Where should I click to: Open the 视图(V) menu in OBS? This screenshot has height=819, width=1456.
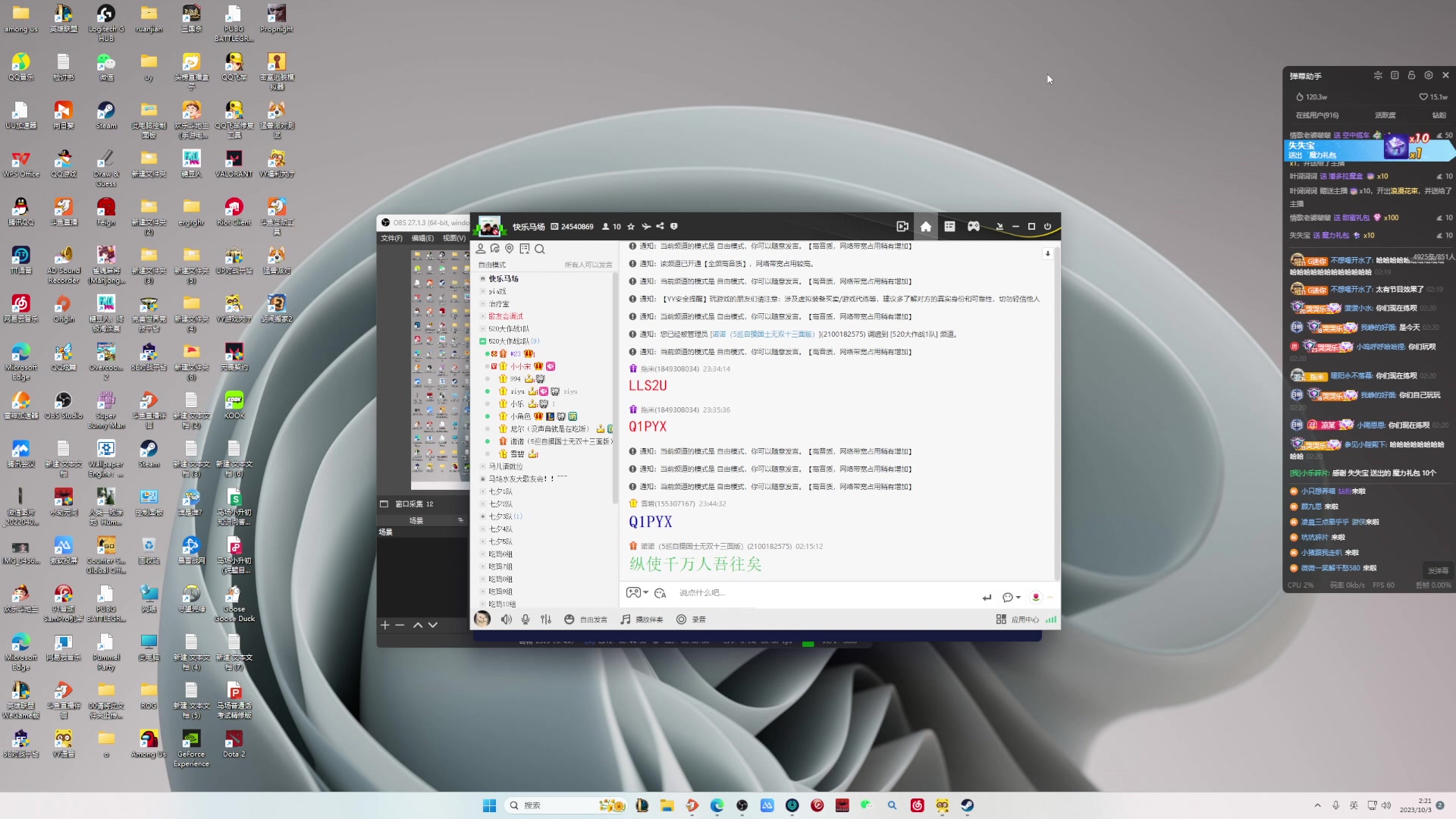tap(453, 238)
